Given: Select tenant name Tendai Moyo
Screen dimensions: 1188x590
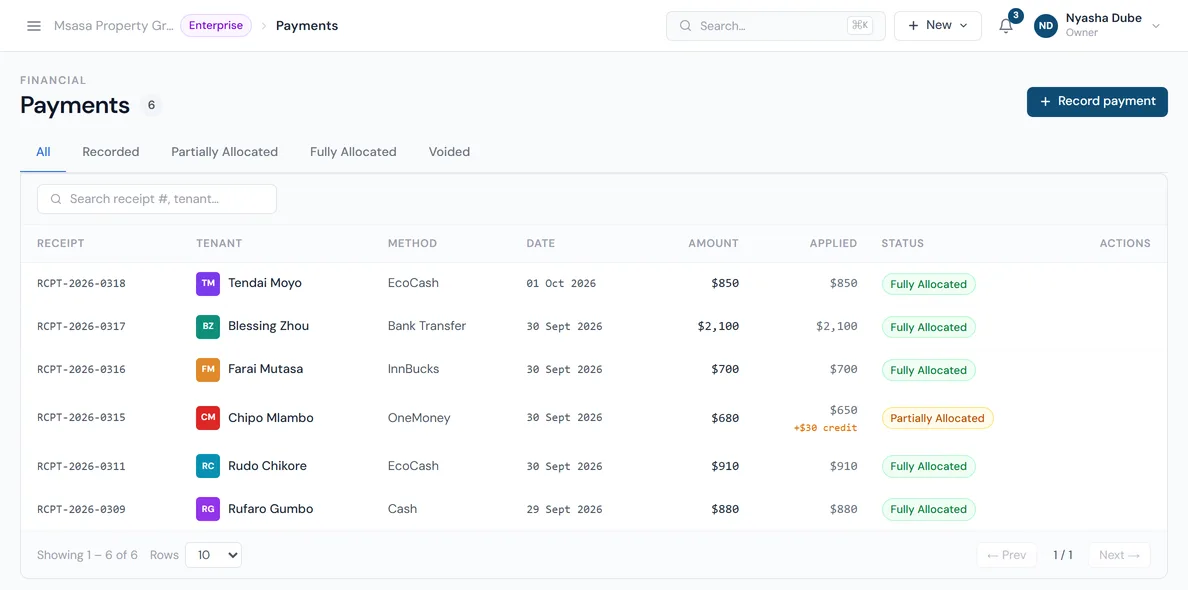Looking at the screenshot, I should pyautogui.click(x=265, y=283).
